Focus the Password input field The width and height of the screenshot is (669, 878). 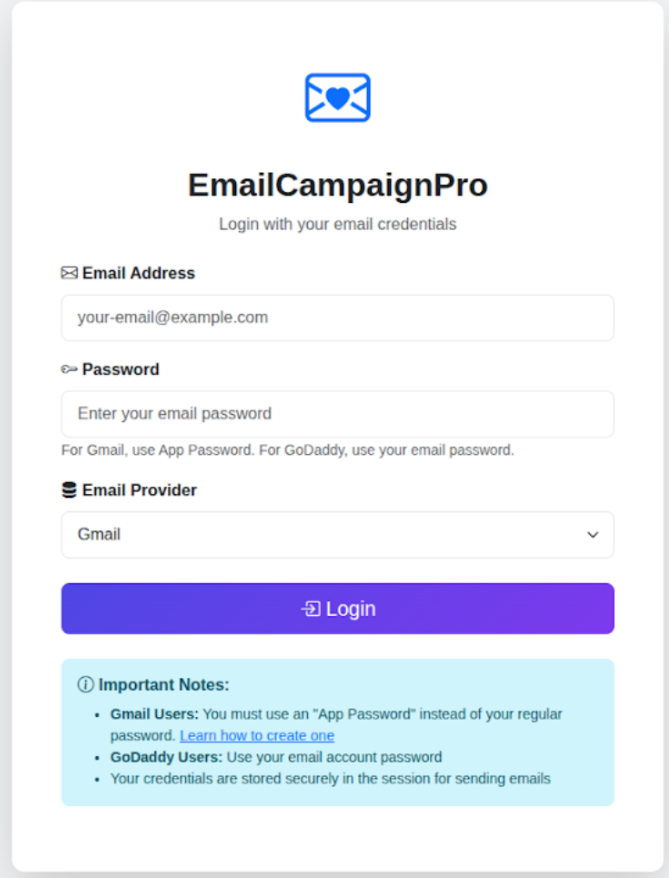point(337,414)
